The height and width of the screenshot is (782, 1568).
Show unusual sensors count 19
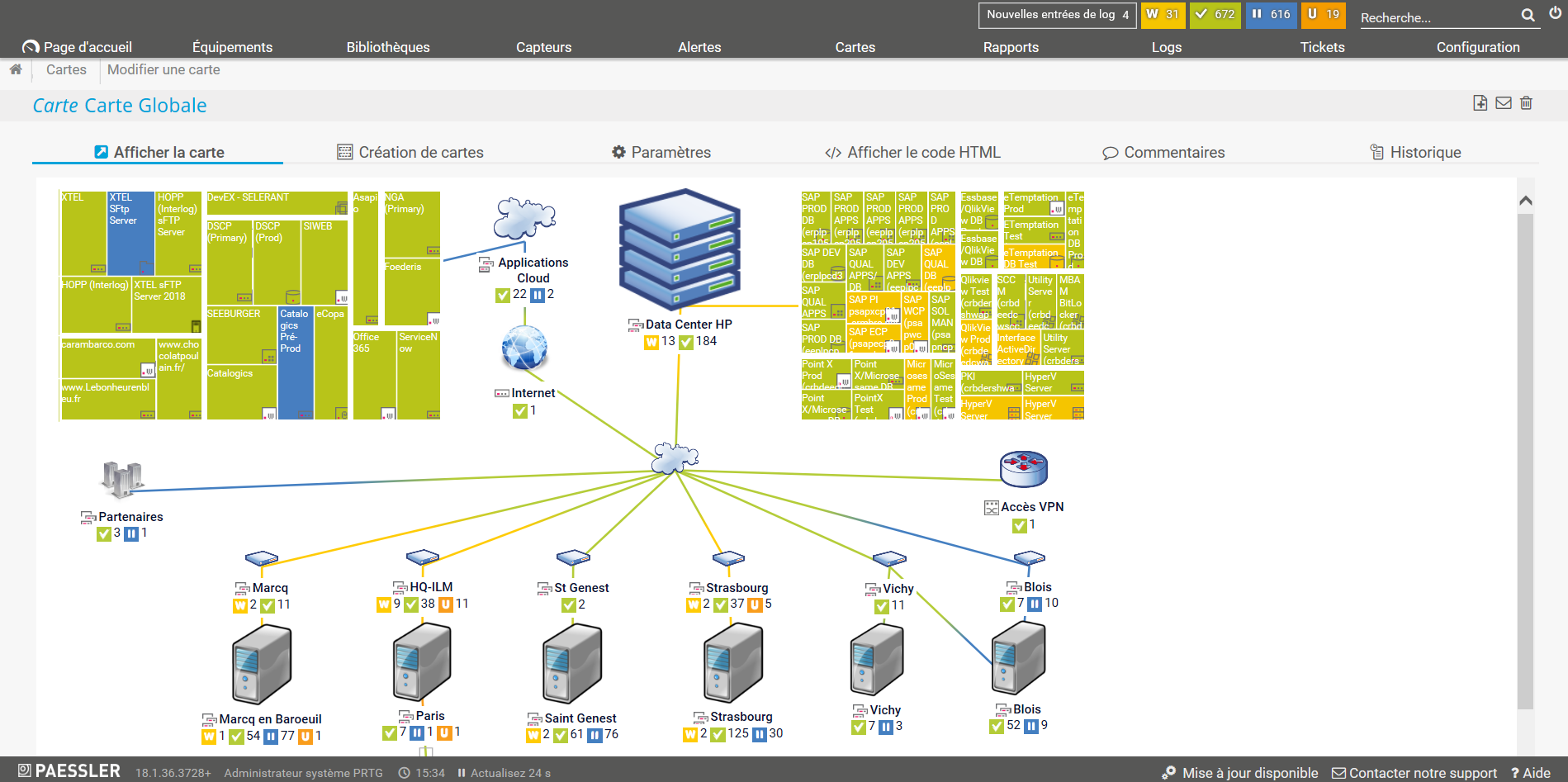1323,15
